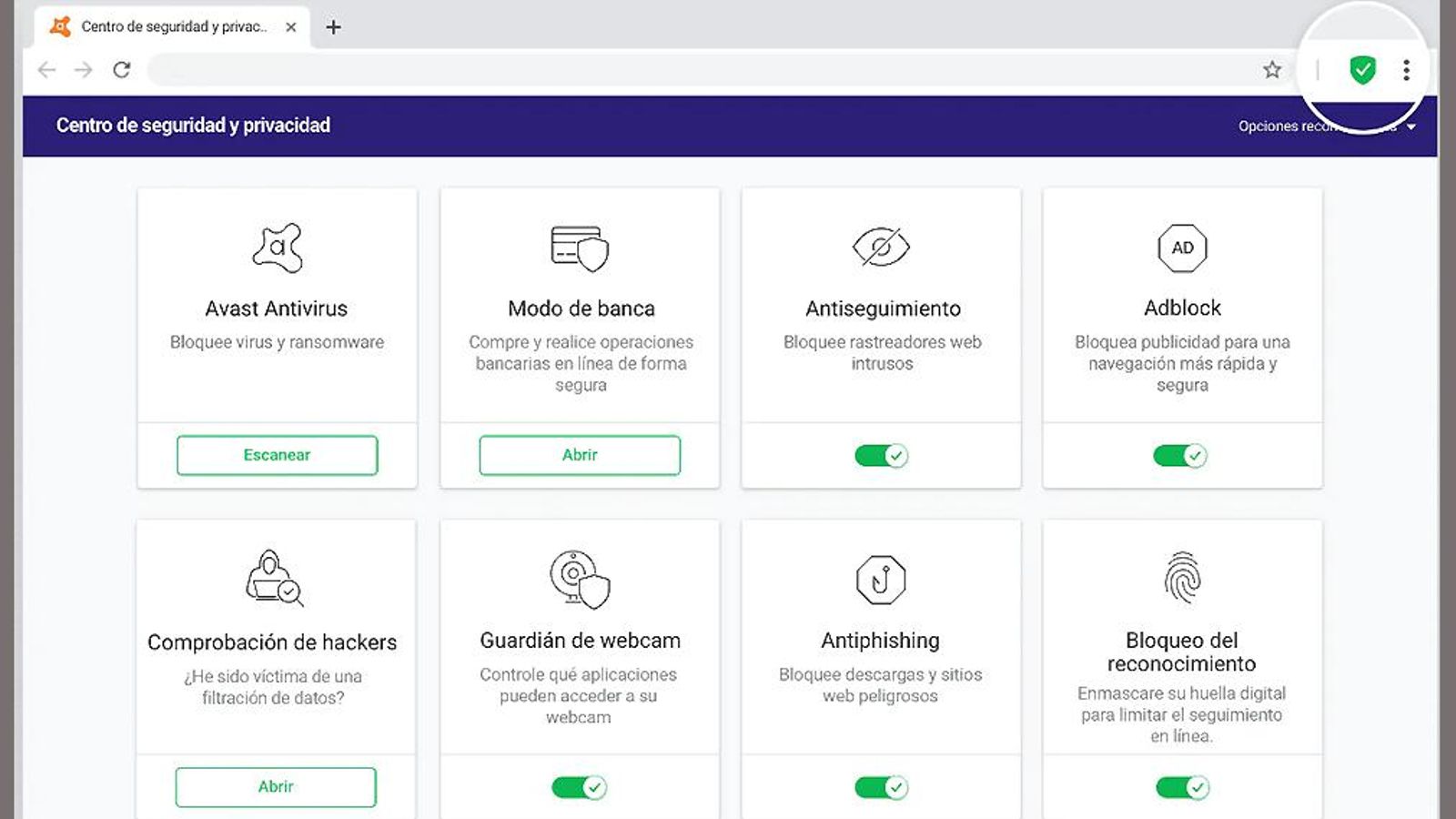Open Modo de banca with Abrir button
This screenshot has width=1456, height=819.
579,455
